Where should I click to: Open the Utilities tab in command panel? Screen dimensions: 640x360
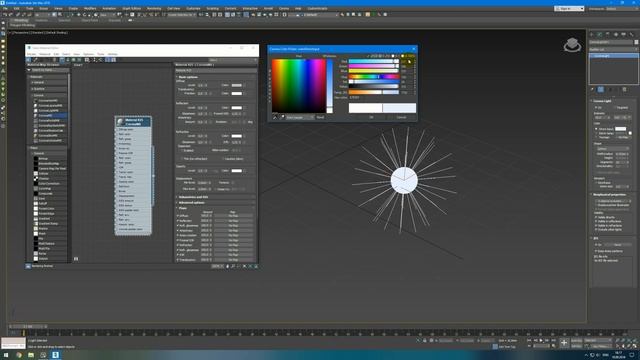pos(631,34)
